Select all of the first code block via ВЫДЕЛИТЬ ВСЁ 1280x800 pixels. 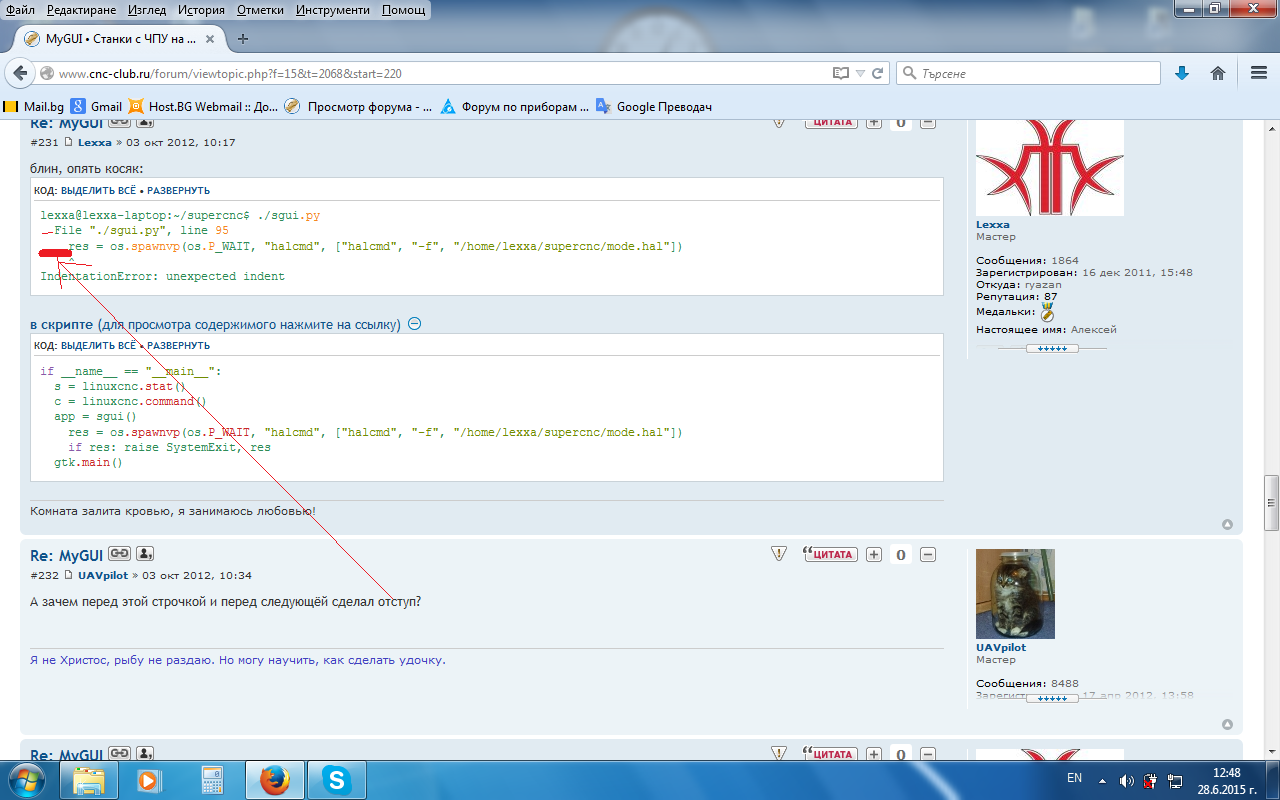[x=99, y=190]
